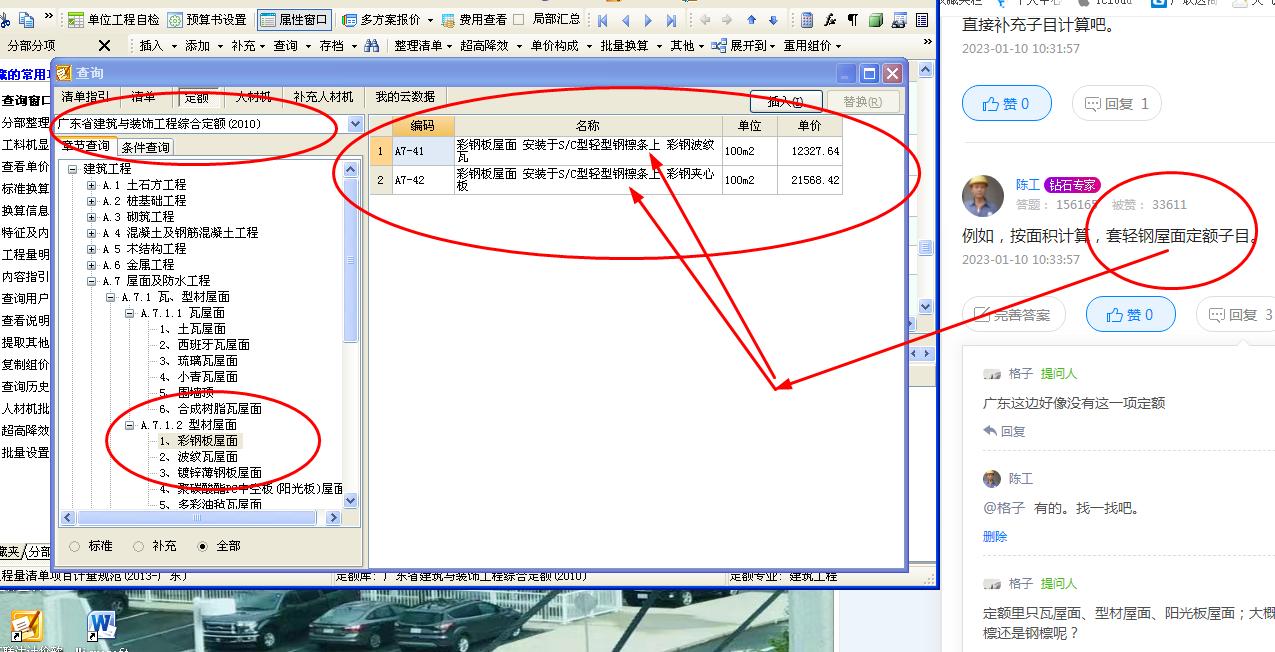Click the 删除 link under 陈工's comment
1275x652 pixels.
[x=995, y=537]
